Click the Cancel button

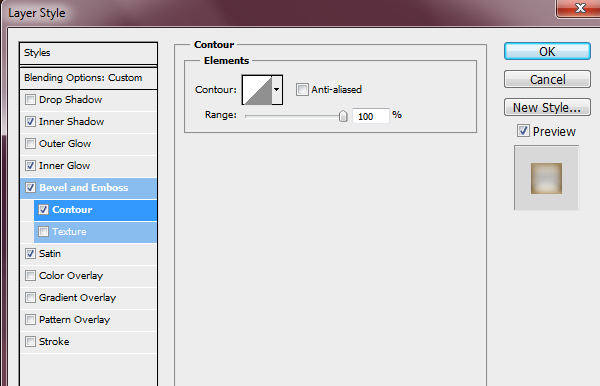[547, 79]
